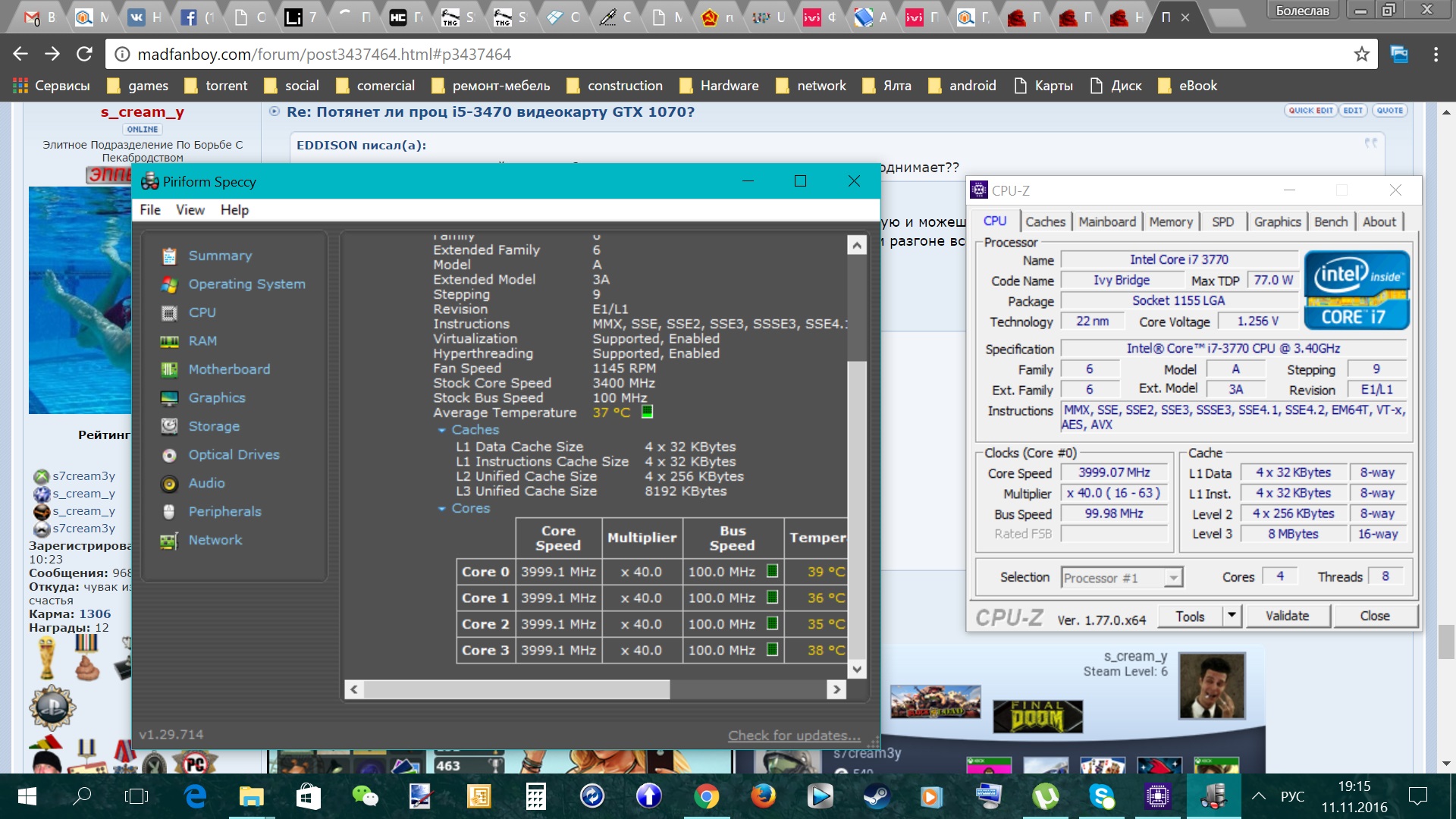Select the RAM icon in Speccy
This screenshot has width=1456, height=819.
[x=169, y=341]
